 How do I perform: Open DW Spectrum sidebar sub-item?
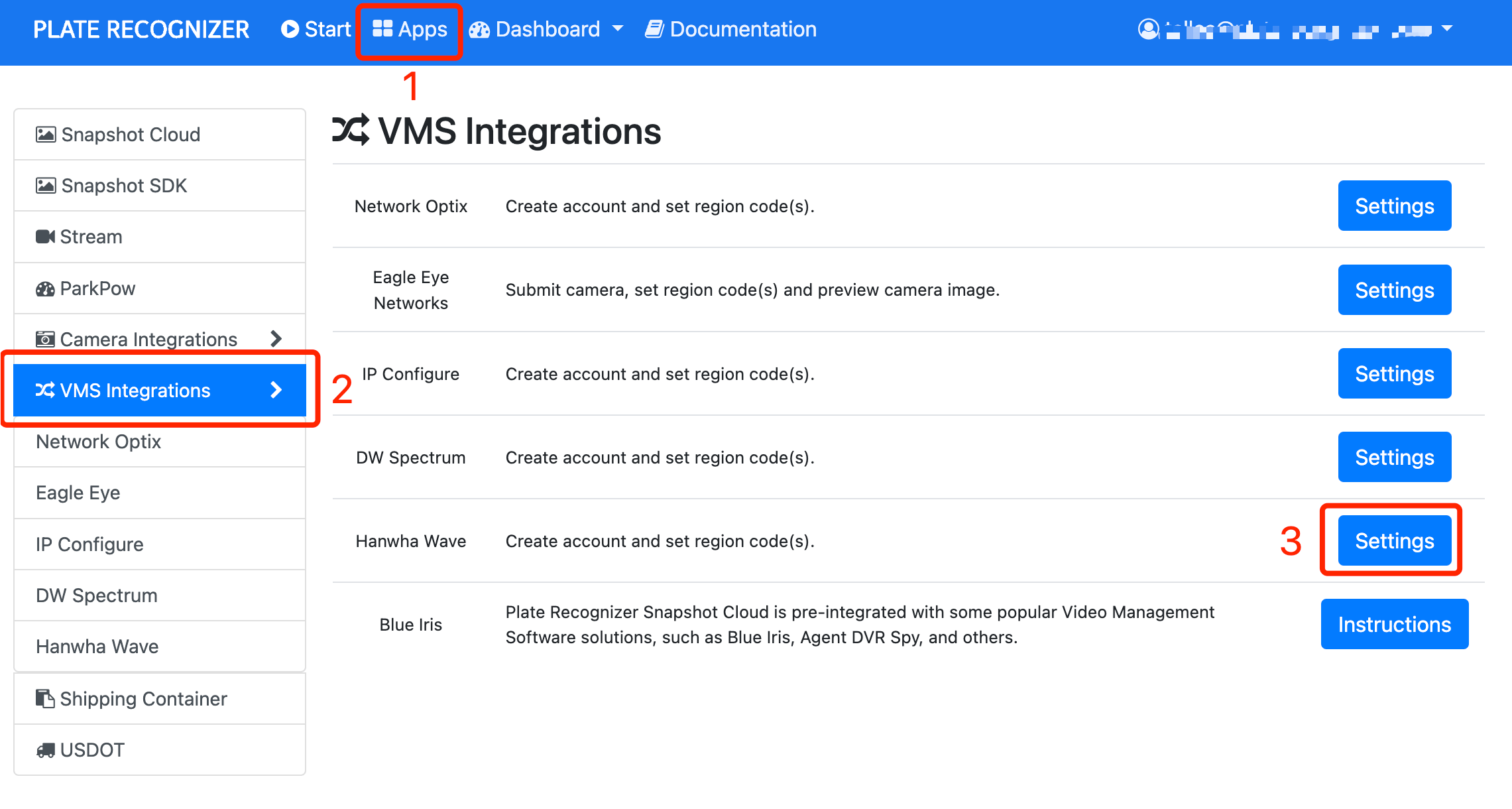point(160,595)
